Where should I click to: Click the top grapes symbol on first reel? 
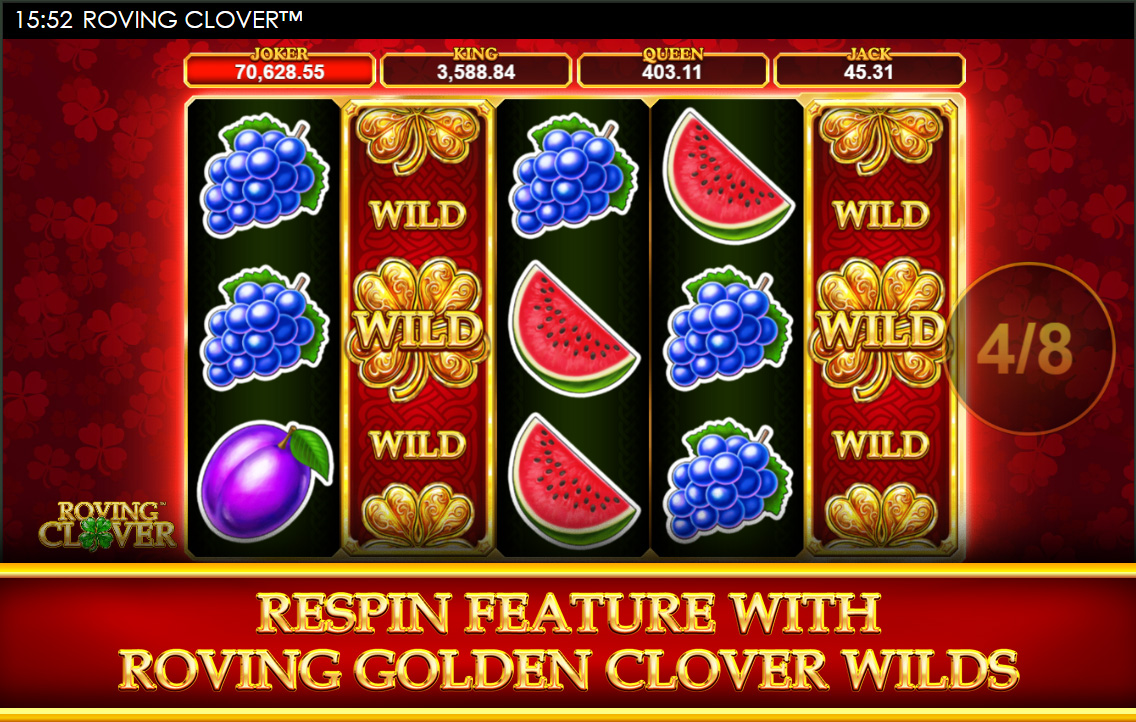[x=264, y=175]
